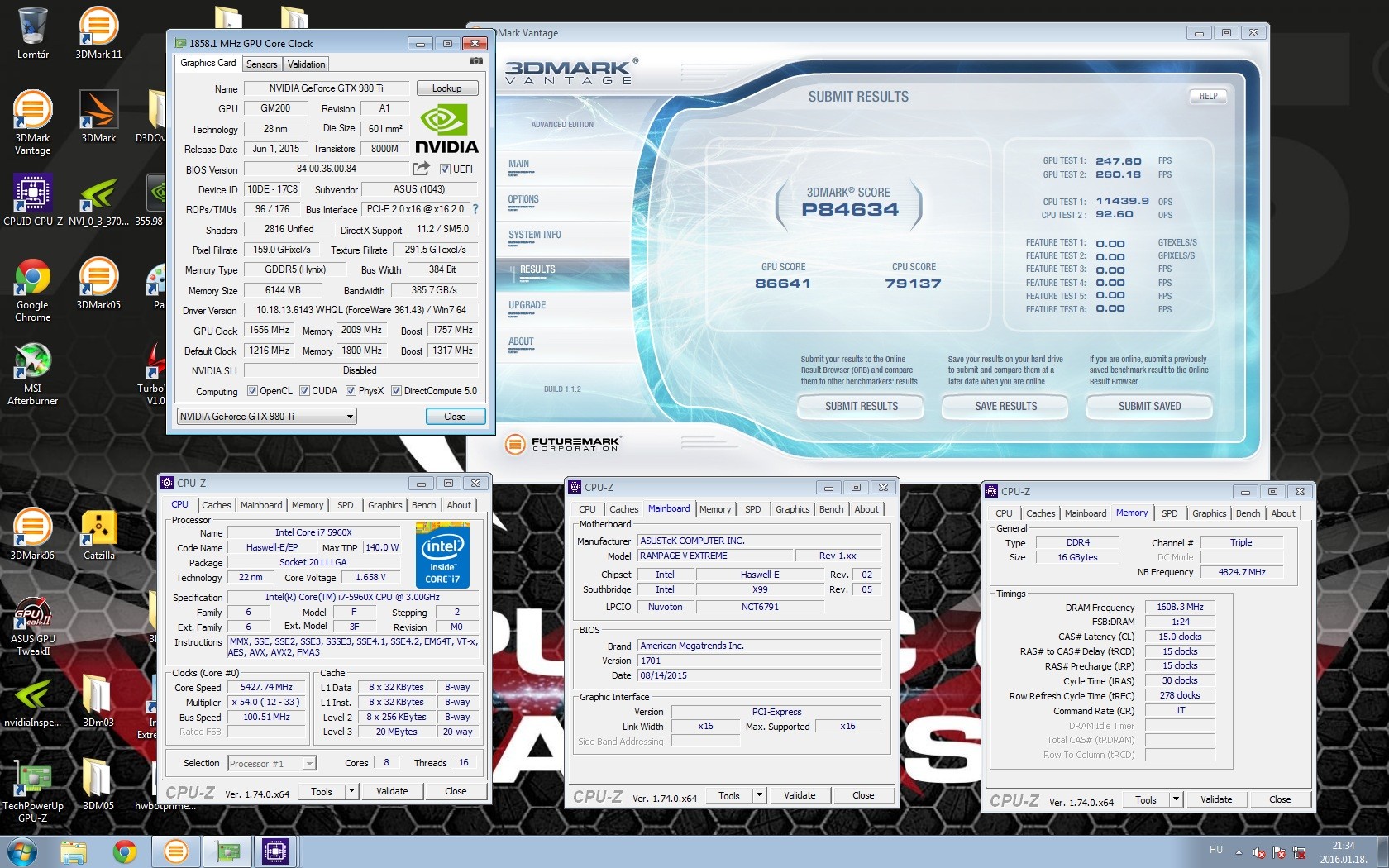Switch to 3DMark Vantage taskbar button
This screenshot has width=1389, height=868.
tap(175, 851)
